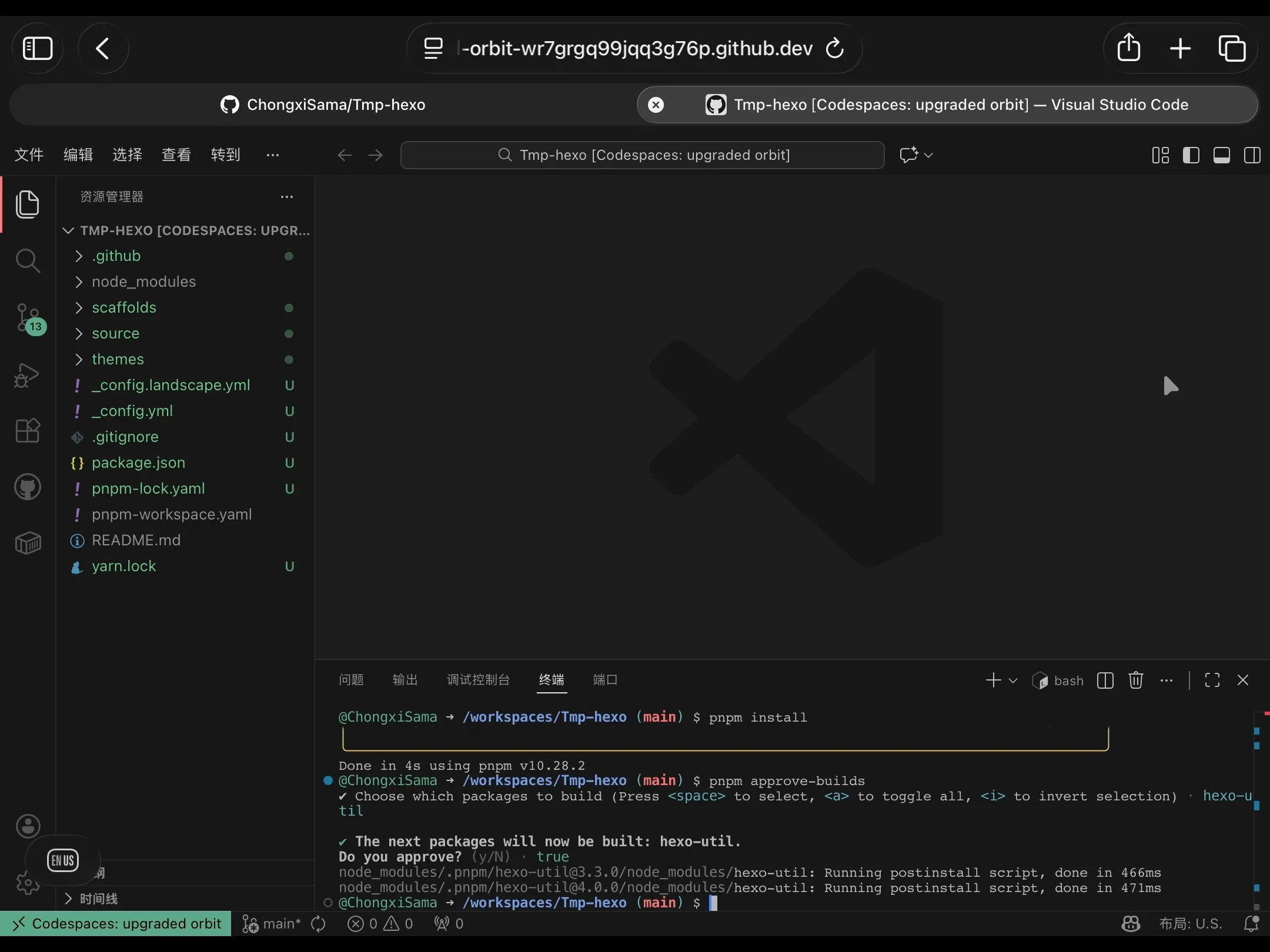Toggle the bottom panel visibility
1270x952 pixels.
[1221, 155]
